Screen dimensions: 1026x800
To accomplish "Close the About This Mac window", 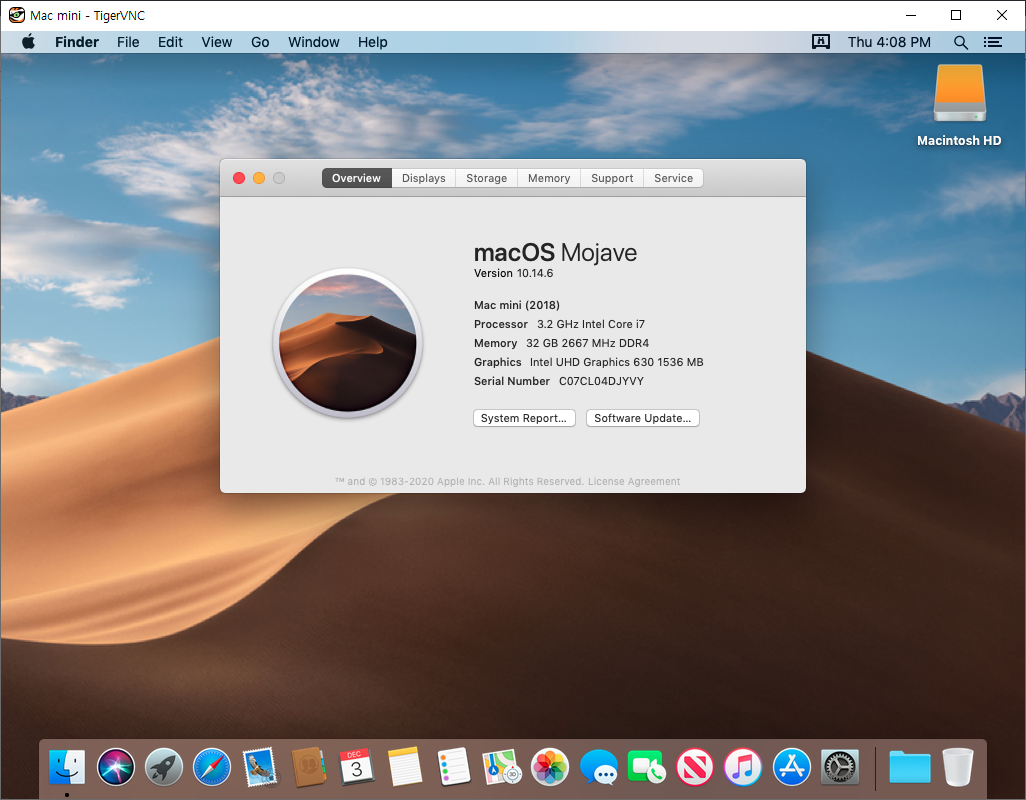I will point(239,178).
